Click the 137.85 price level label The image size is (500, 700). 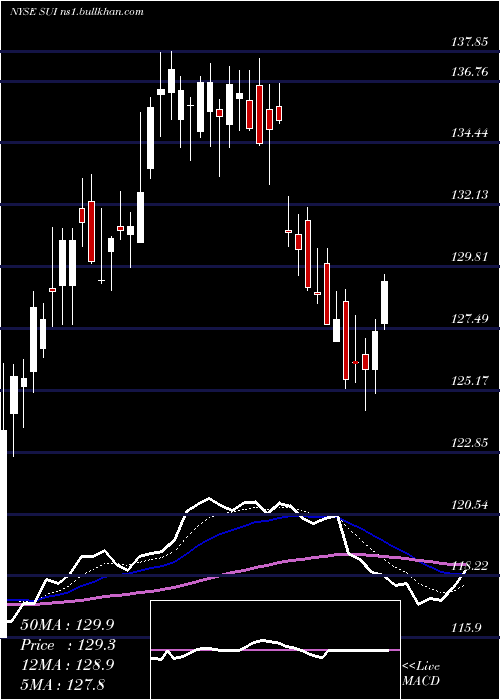coord(469,42)
